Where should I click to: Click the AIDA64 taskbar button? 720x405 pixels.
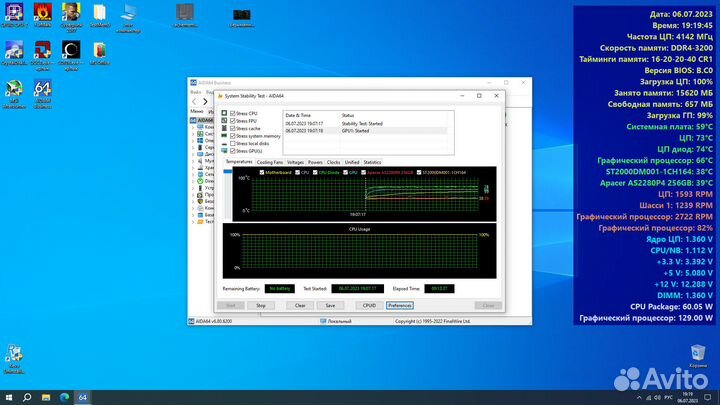click(x=83, y=397)
